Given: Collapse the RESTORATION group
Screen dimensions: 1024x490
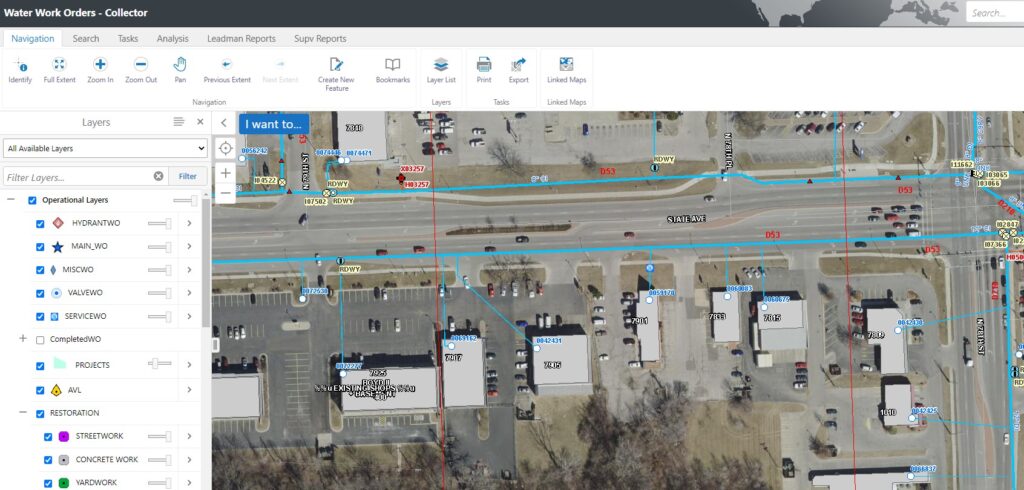Looking at the screenshot, I should click(x=23, y=412).
